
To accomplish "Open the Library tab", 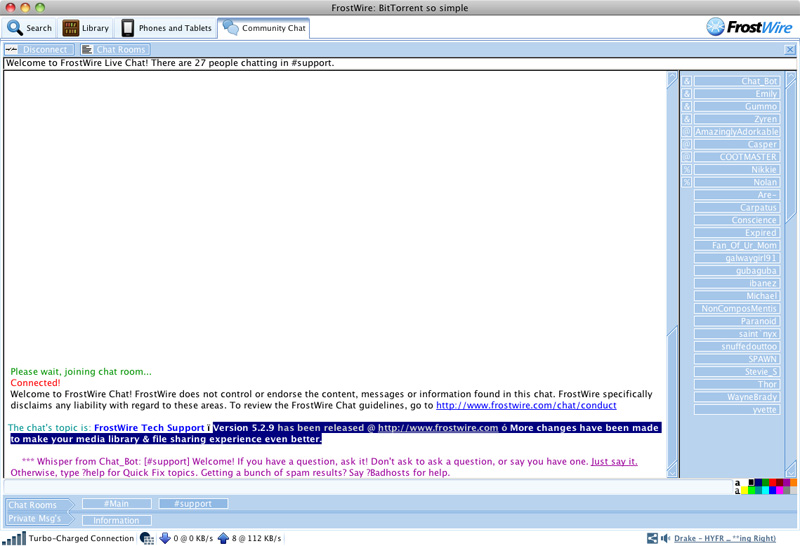I will (x=86, y=28).
